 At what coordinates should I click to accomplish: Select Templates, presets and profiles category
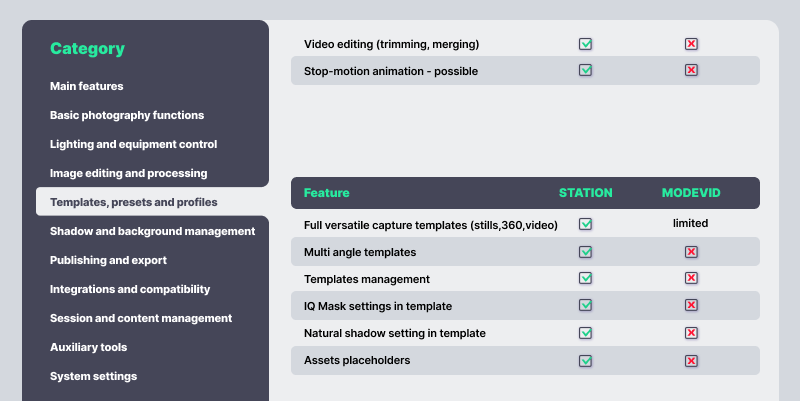click(x=134, y=202)
